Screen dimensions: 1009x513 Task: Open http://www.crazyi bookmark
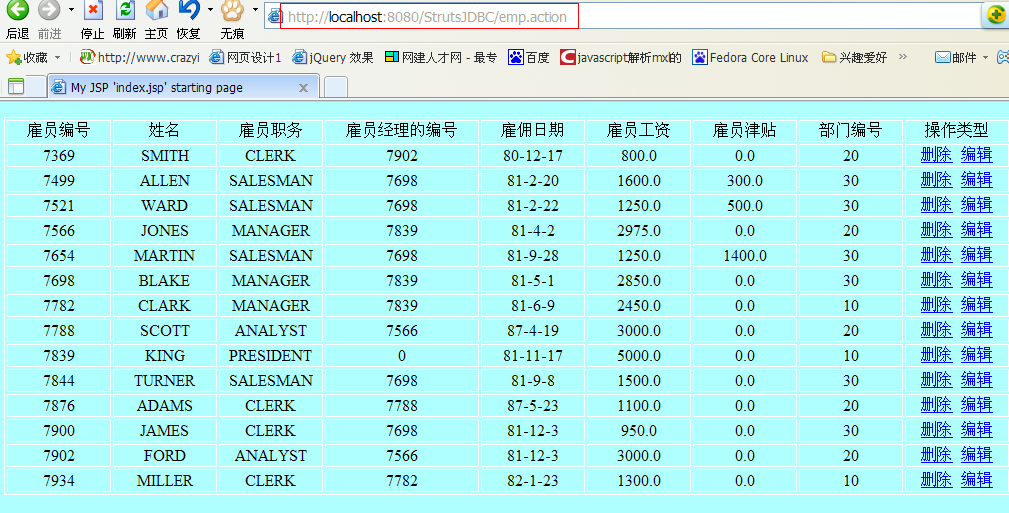tap(140, 57)
